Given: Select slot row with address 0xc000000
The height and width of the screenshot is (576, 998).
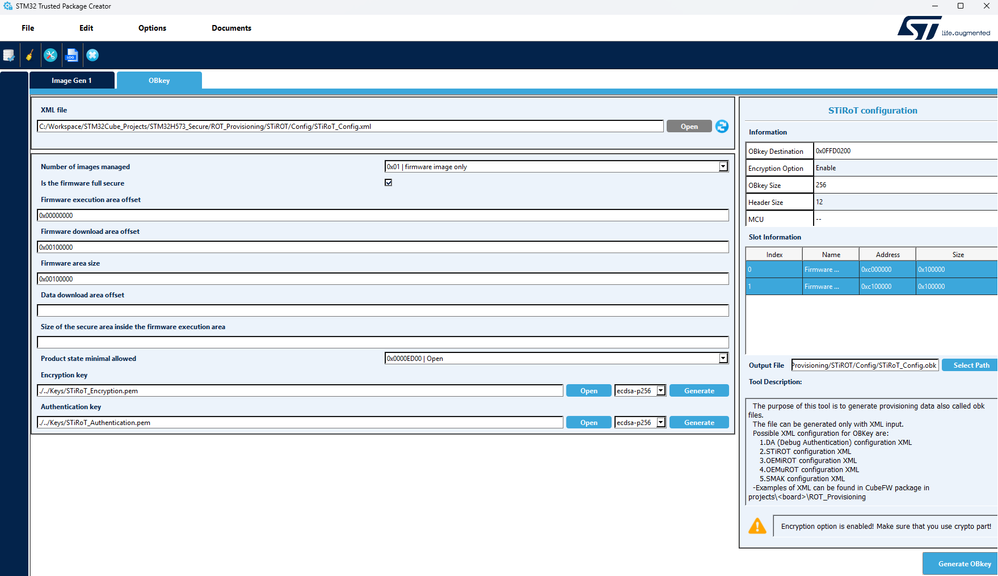Looking at the screenshot, I should point(871,269).
